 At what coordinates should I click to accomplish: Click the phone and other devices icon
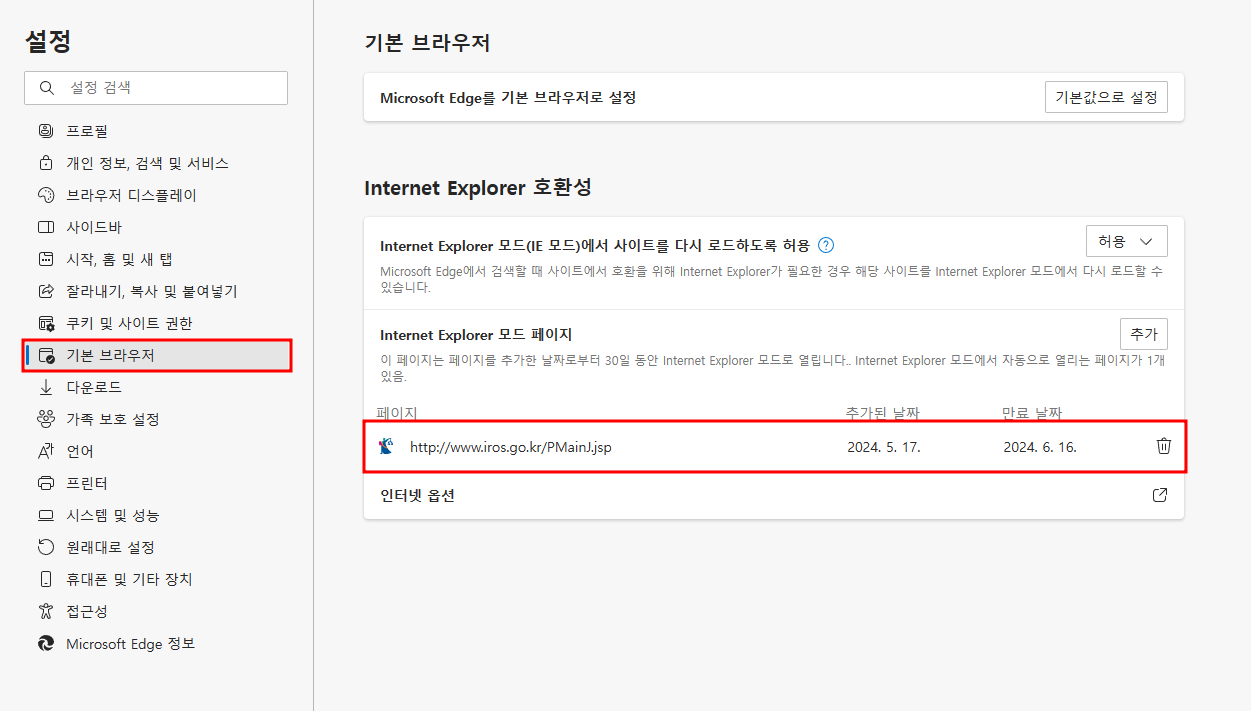tap(45, 579)
